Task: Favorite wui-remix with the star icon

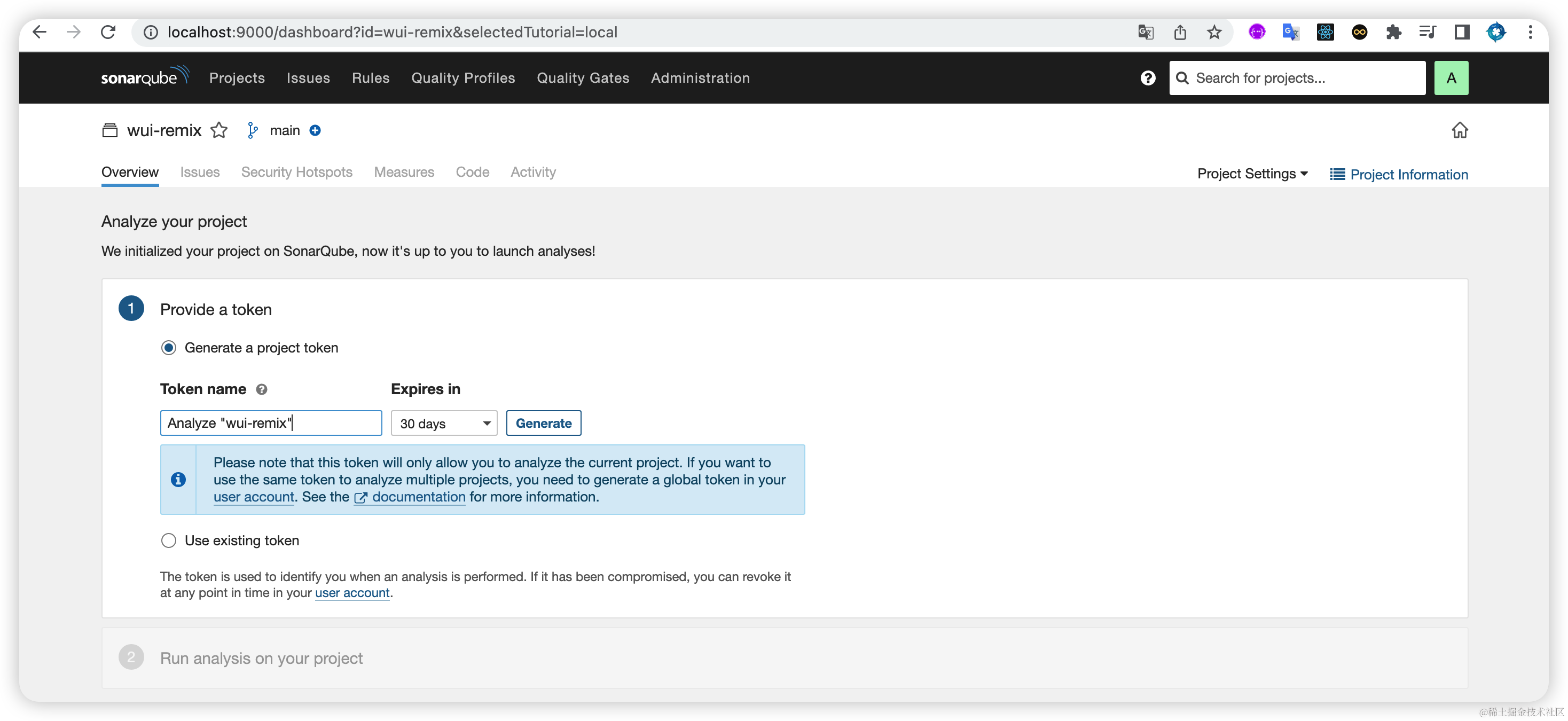Action: click(219, 130)
